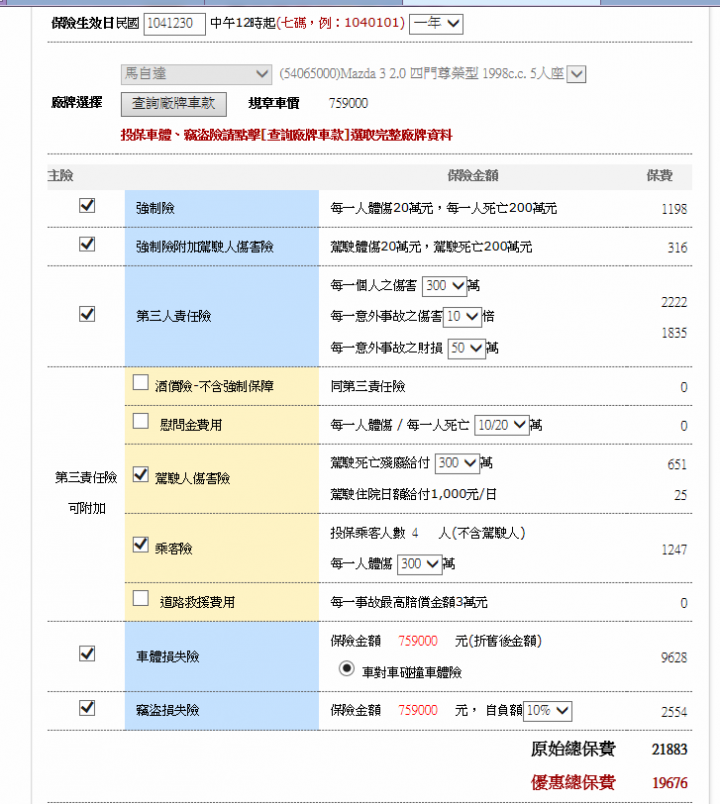This screenshot has height=804, width=720.
Task: Open 乘客險 每一人體傷 300 dropdown
Action: (x=419, y=565)
